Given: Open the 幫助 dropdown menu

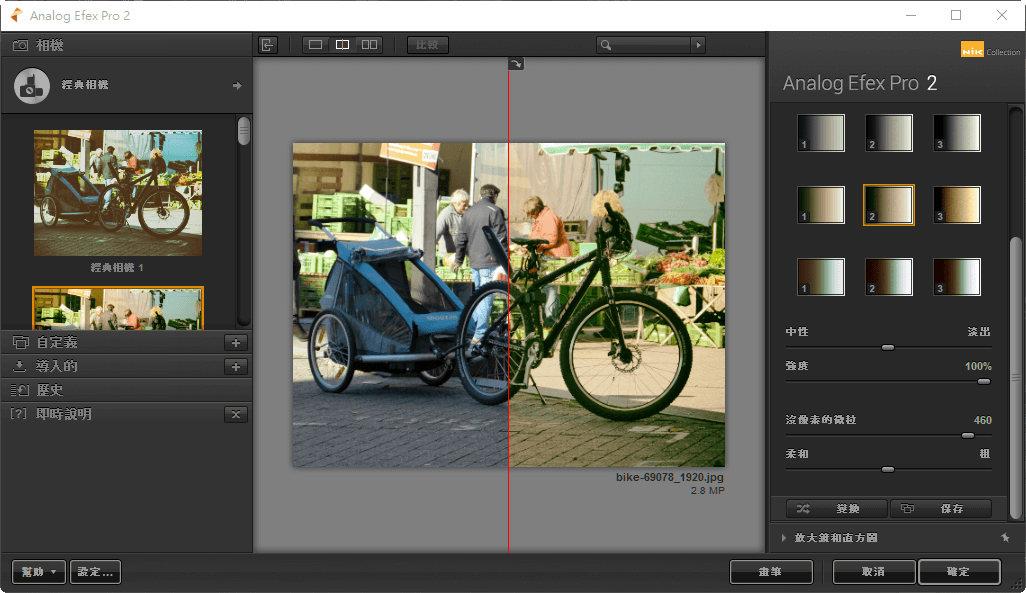Looking at the screenshot, I should click(39, 572).
